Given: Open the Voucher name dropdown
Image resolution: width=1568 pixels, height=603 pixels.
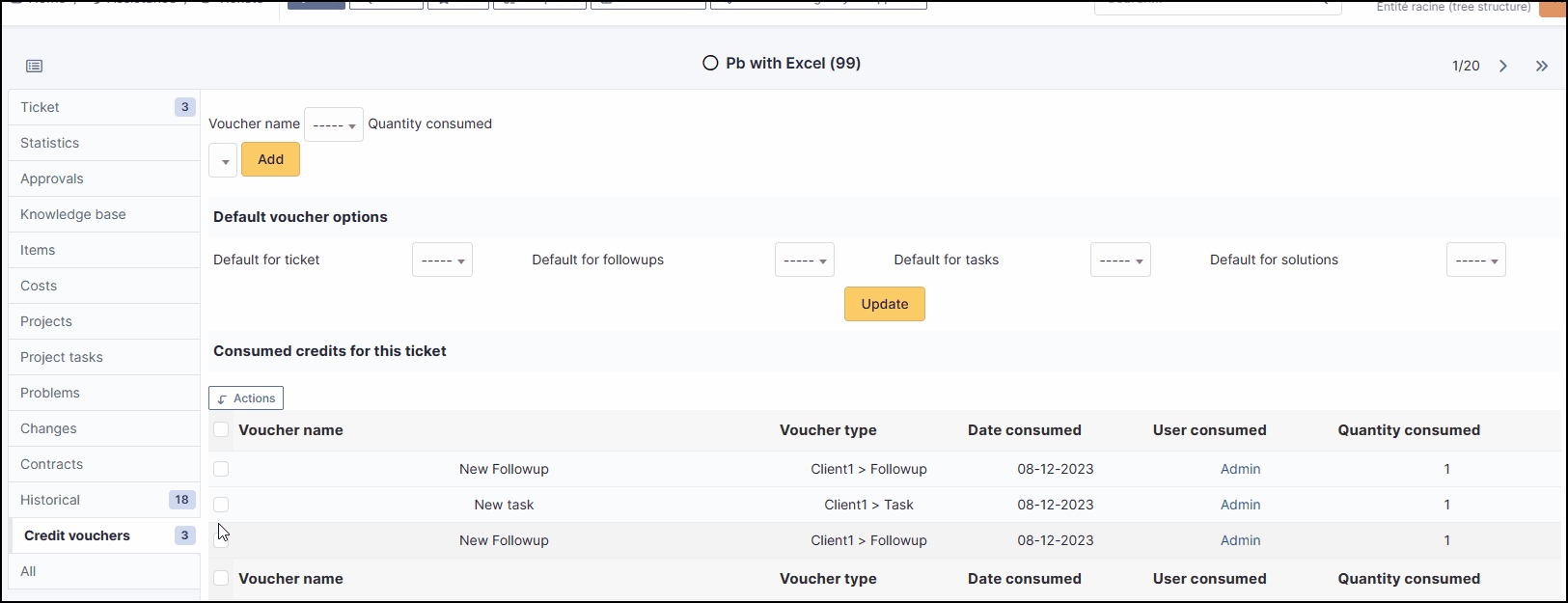Looking at the screenshot, I should pos(334,124).
